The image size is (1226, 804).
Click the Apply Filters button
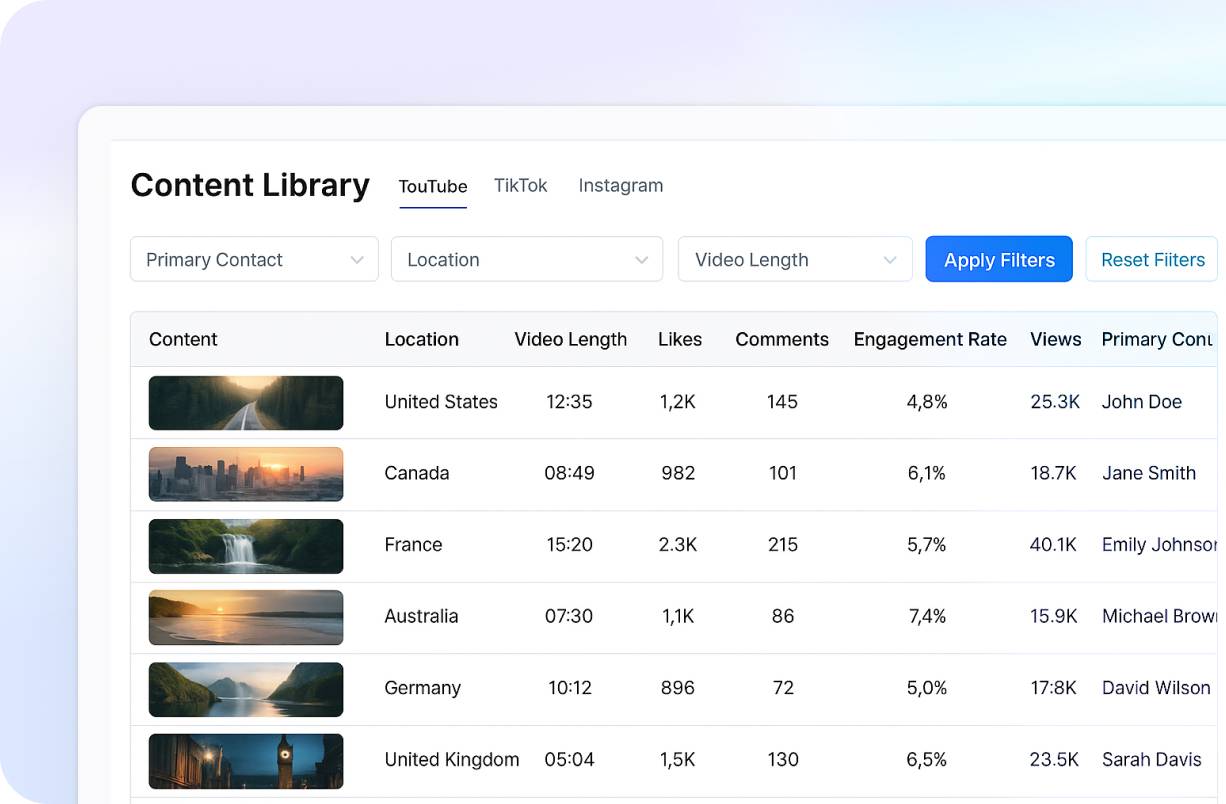[x=998, y=260]
